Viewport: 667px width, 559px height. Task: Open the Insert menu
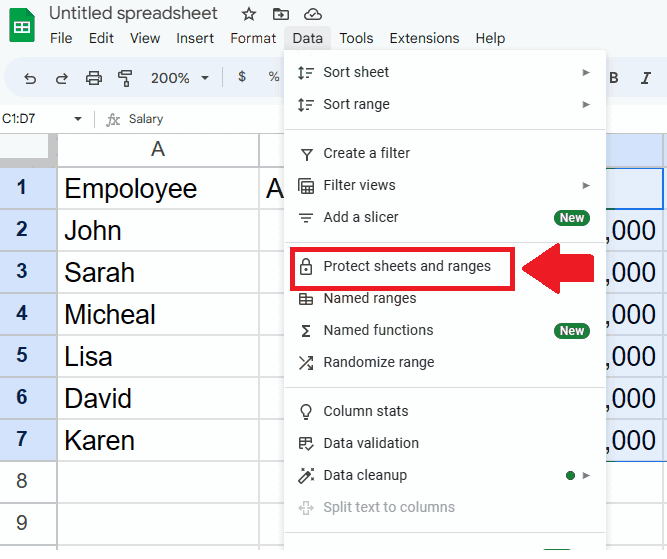click(195, 38)
